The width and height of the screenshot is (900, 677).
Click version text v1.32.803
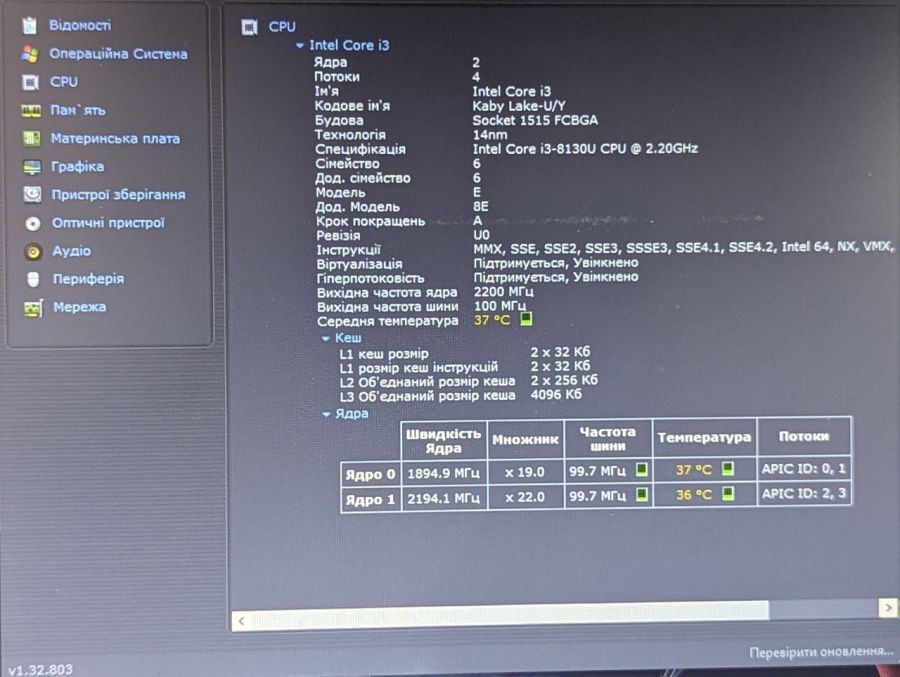point(40,670)
